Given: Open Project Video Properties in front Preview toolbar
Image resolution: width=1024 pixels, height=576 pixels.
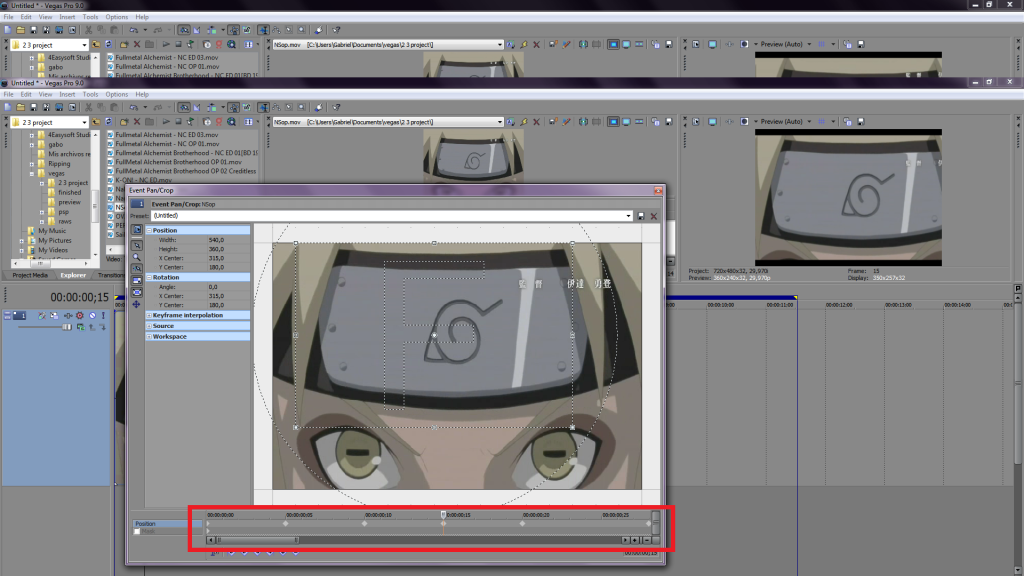Looking at the screenshot, I should tap(696, 121).
